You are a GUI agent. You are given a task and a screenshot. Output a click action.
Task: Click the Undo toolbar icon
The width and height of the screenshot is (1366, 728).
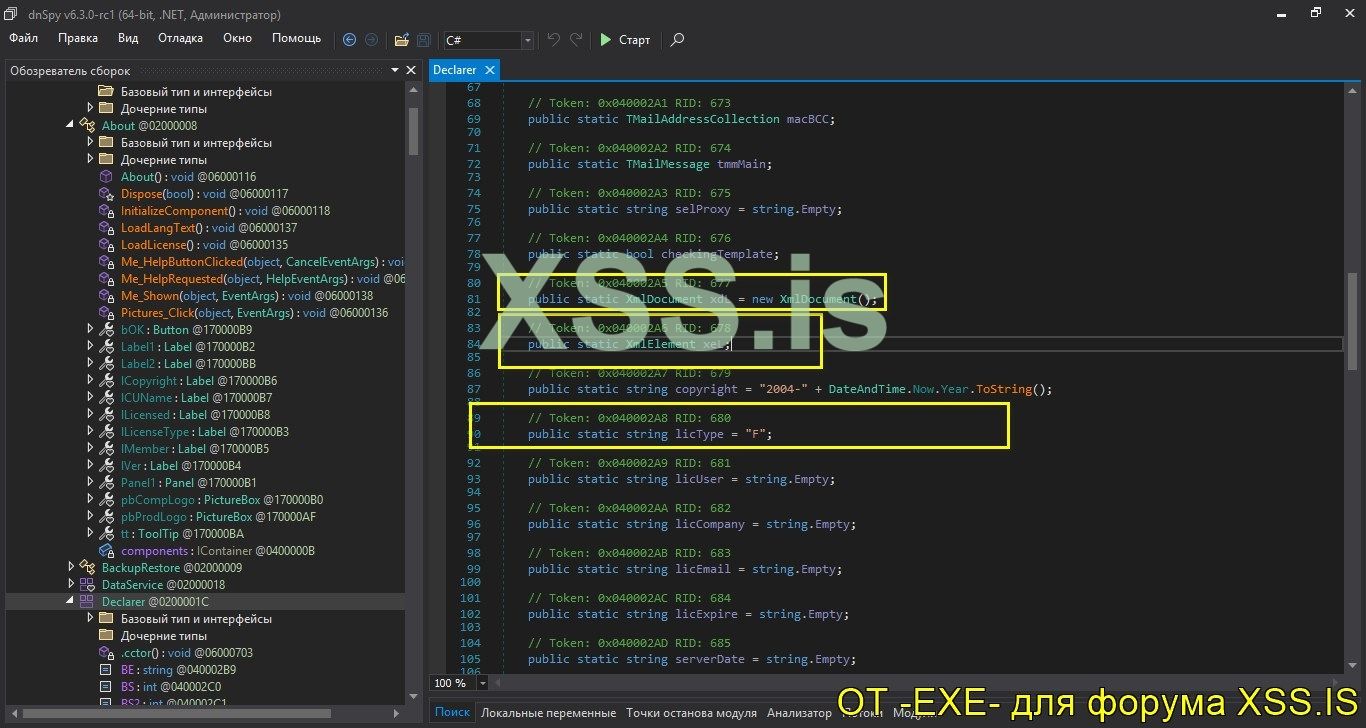tap(554, 40)
